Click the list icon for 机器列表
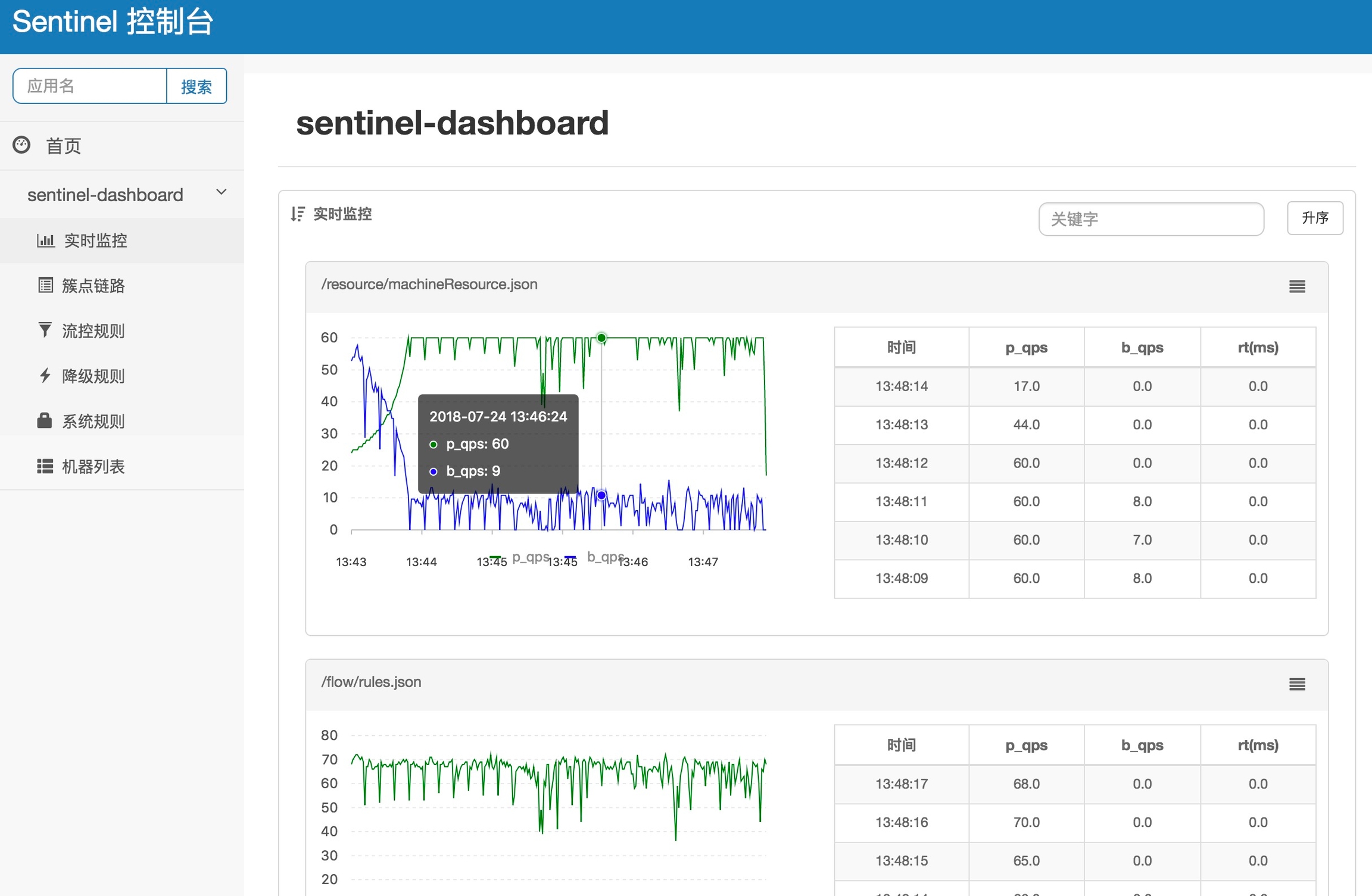Screen dimensions: 1372x896 (x=45, y=466)
